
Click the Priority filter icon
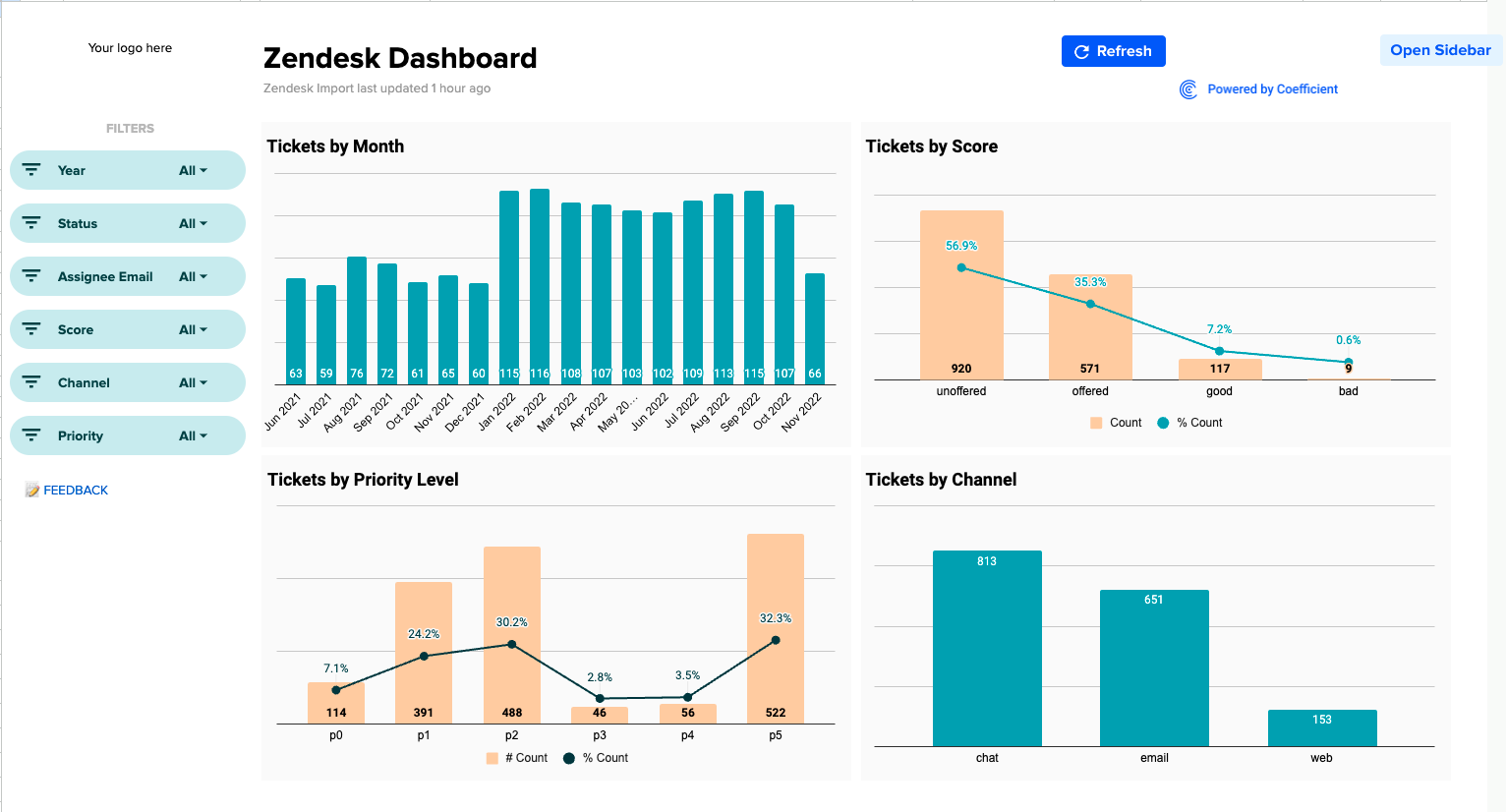pos(31,435)
